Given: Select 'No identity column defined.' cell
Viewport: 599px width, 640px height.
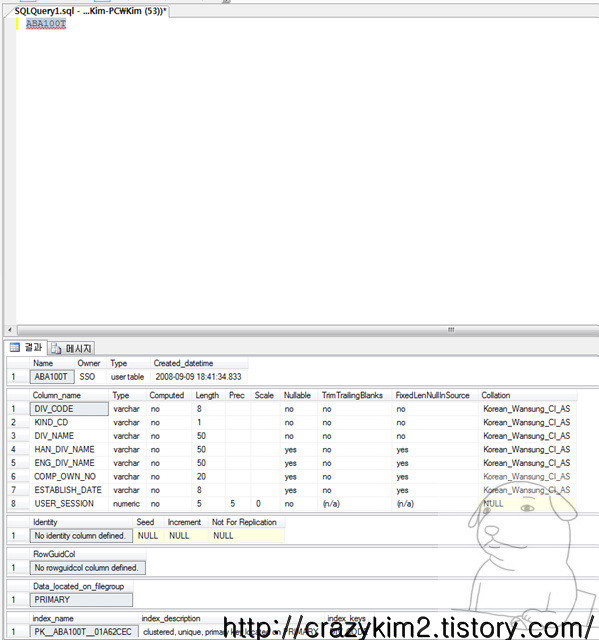Looking at the screenshot, I should click(81, 536).
